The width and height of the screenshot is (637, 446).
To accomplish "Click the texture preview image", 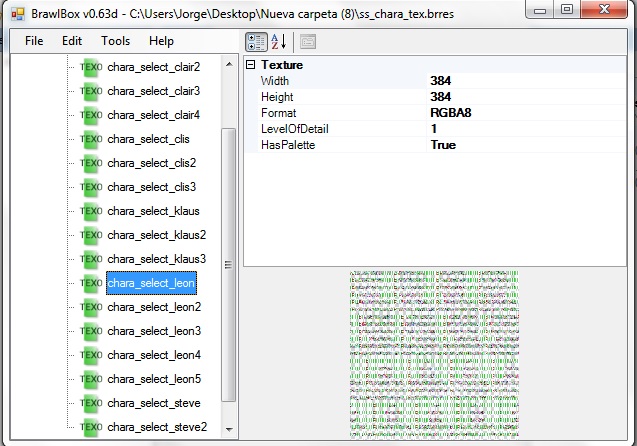I will pos(435,355).
